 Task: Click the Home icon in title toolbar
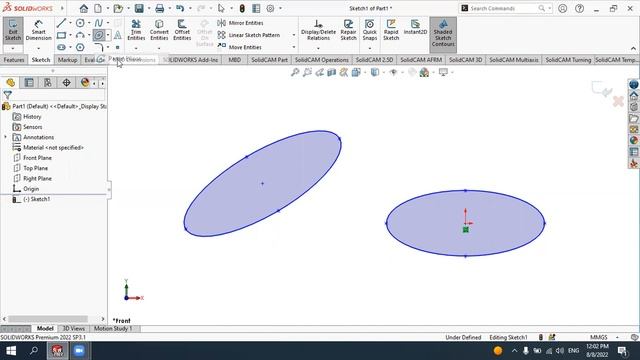(x=83, y=8)
